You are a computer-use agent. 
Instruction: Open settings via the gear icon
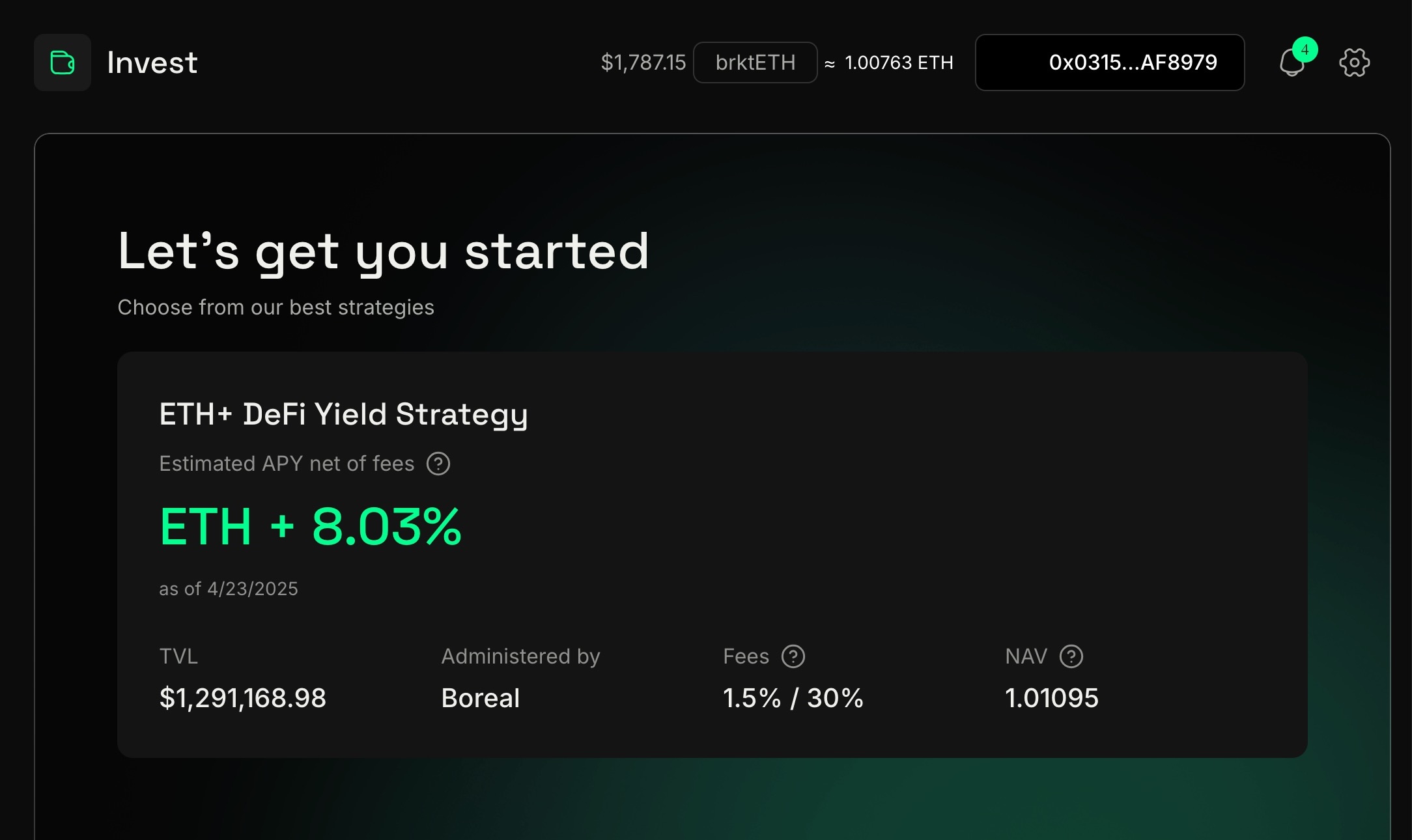pyautogui.click(x=1354, y=63)
